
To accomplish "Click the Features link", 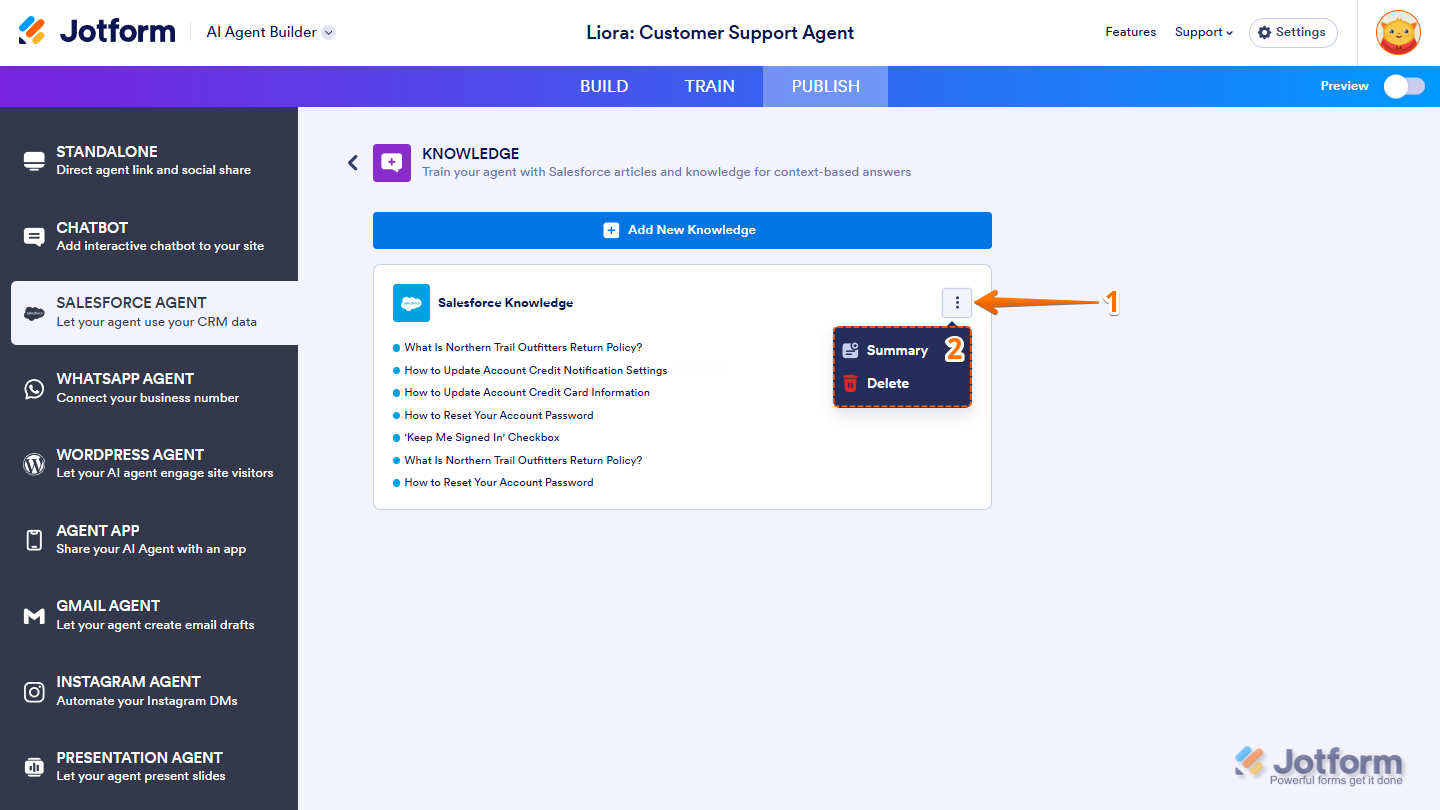I will [x=1130, y=32].
